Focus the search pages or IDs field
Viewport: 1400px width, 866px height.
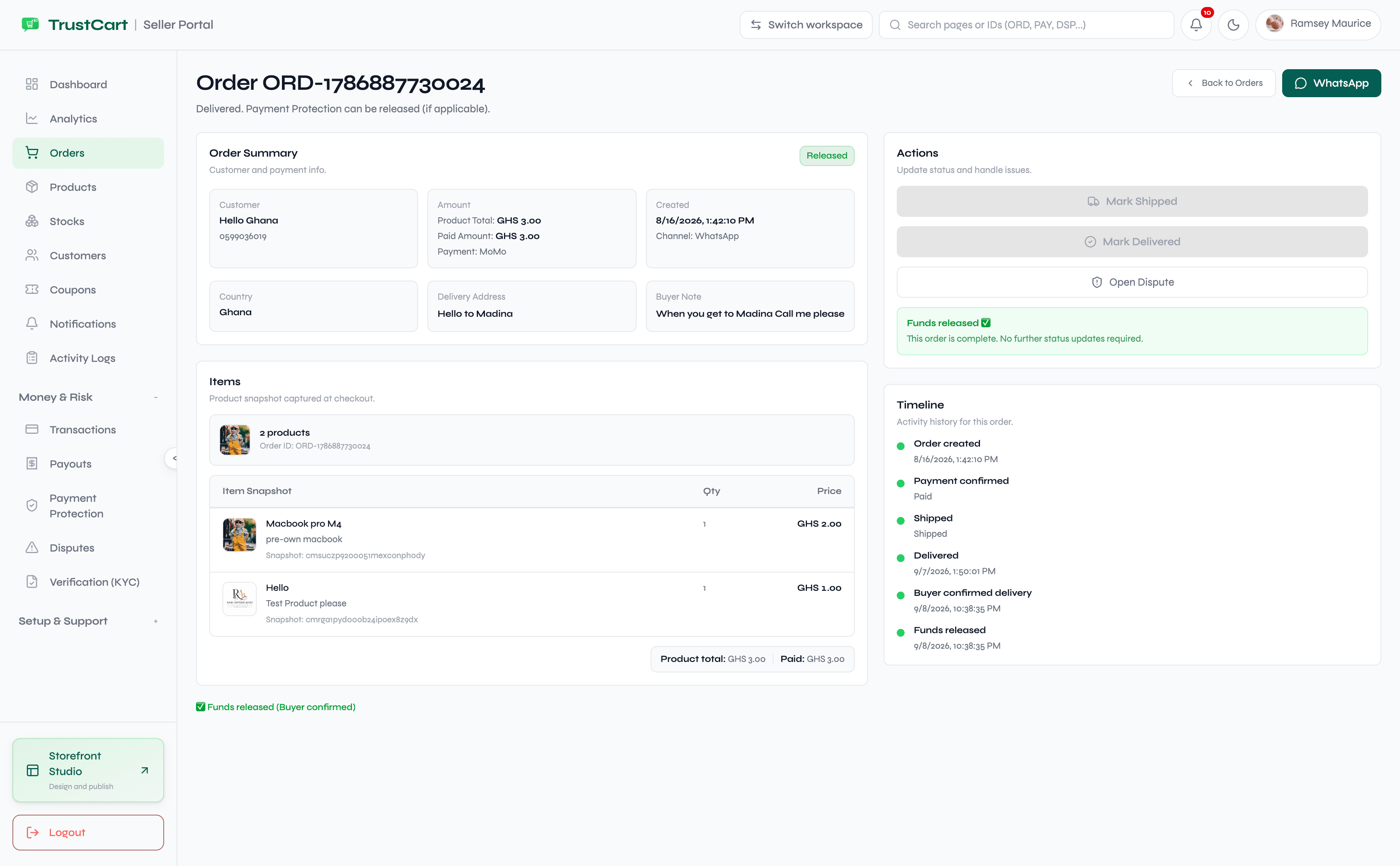pyautogui.click(x=1026, y=24)
